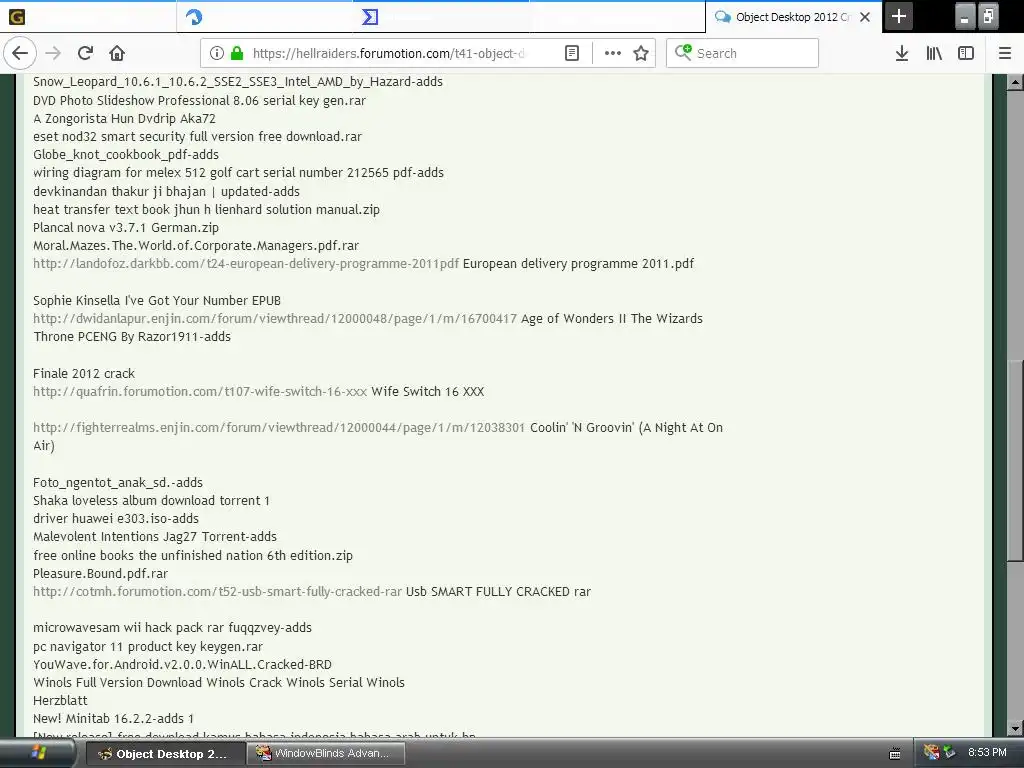Open the Firefox hamburger menu

[1005, 54]
